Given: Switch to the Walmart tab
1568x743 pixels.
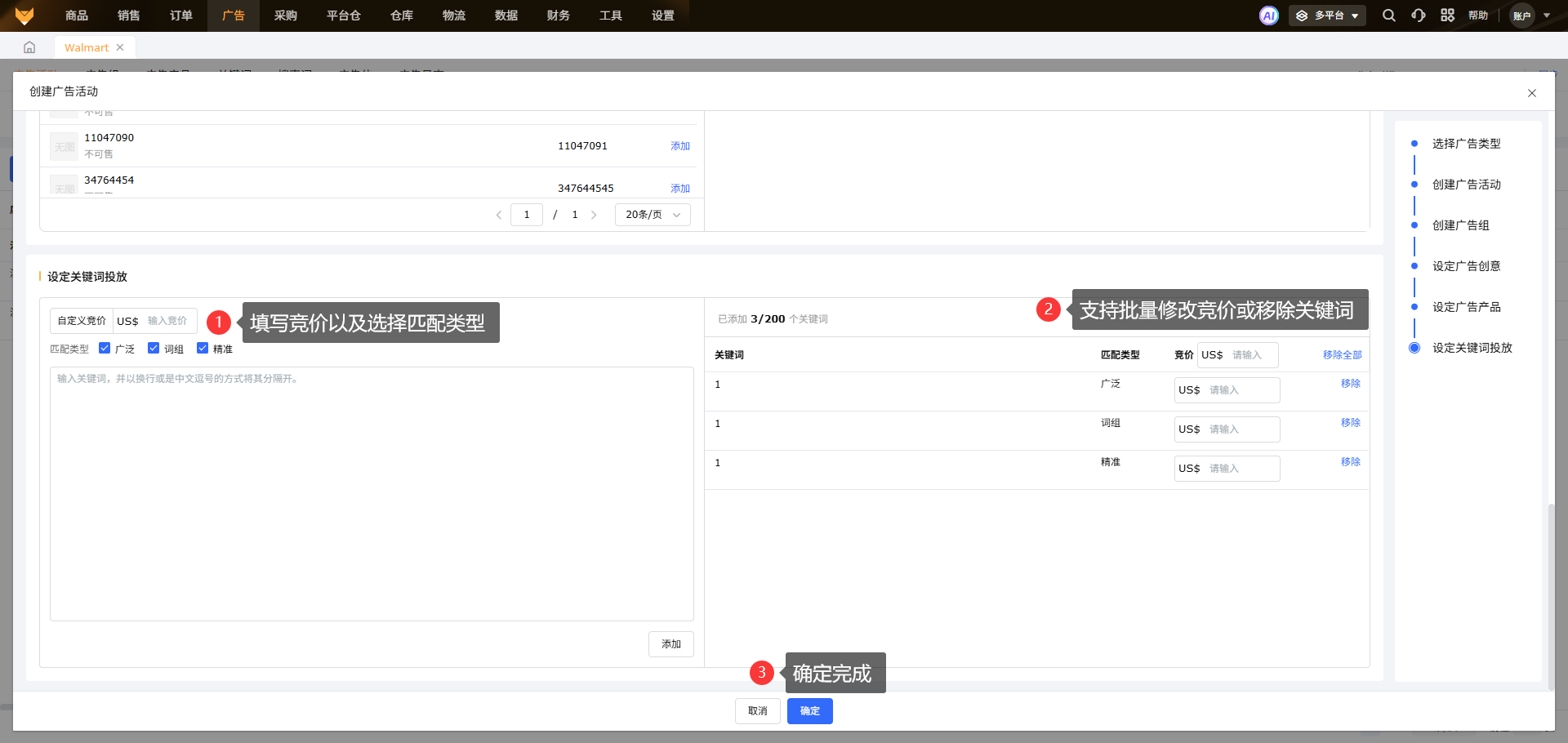Looking at the screenshot, I should (x=87, y=47).
